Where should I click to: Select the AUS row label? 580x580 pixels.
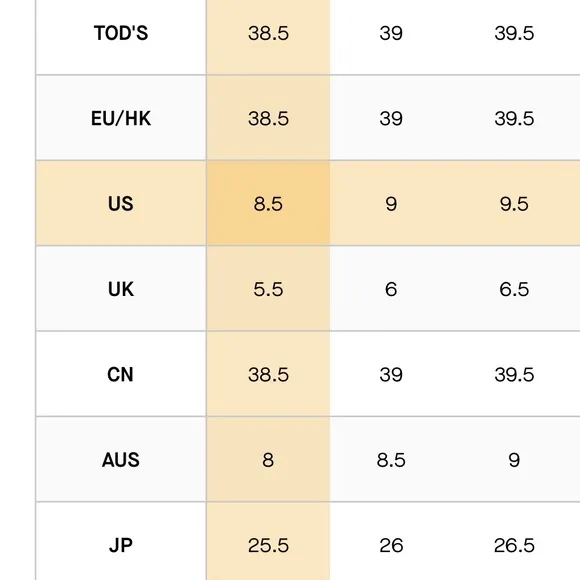(121, 460)
